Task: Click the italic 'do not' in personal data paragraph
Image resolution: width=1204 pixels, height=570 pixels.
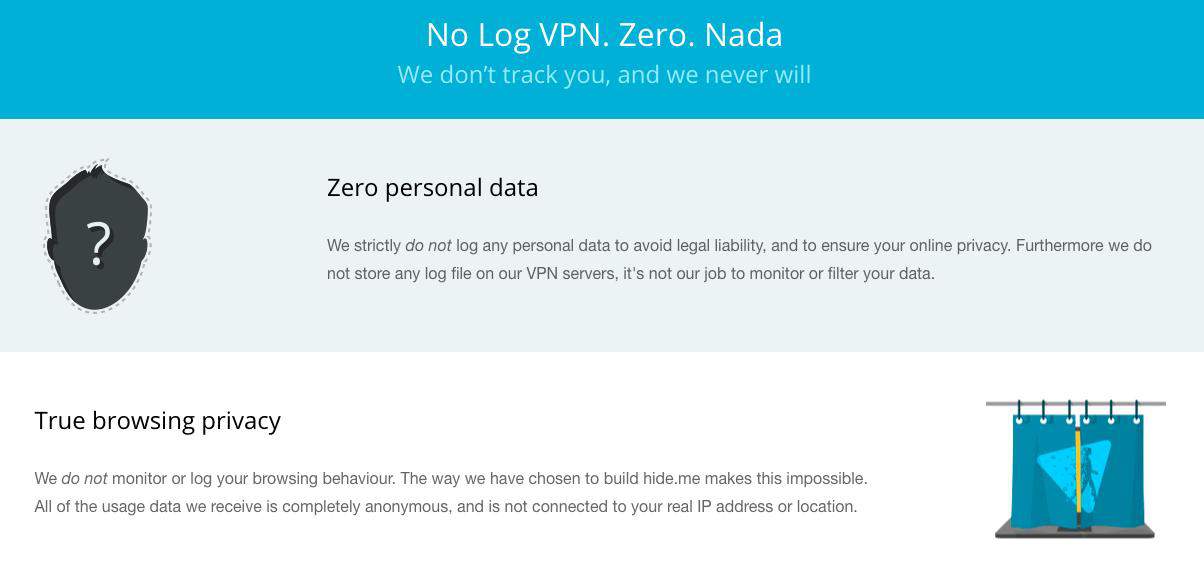Action: (x=428, y=245)
